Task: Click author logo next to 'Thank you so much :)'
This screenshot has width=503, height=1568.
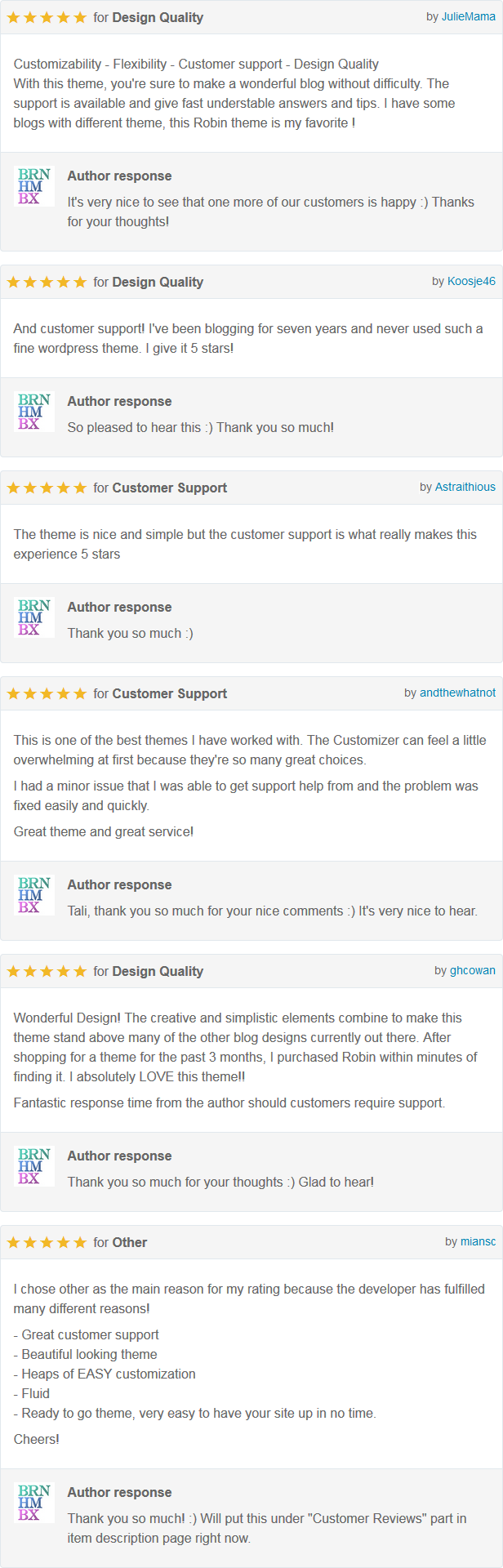Action: (x=34, y=617)
